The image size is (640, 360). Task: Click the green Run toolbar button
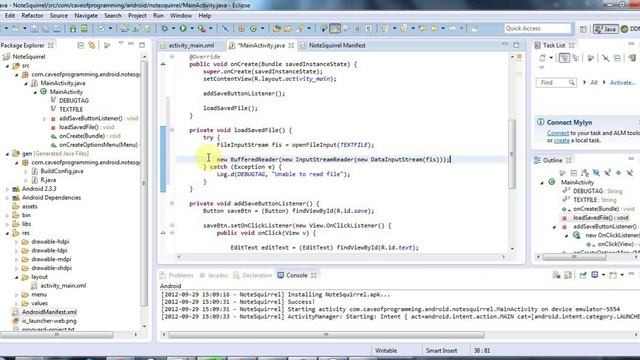(x=183, y=28)
